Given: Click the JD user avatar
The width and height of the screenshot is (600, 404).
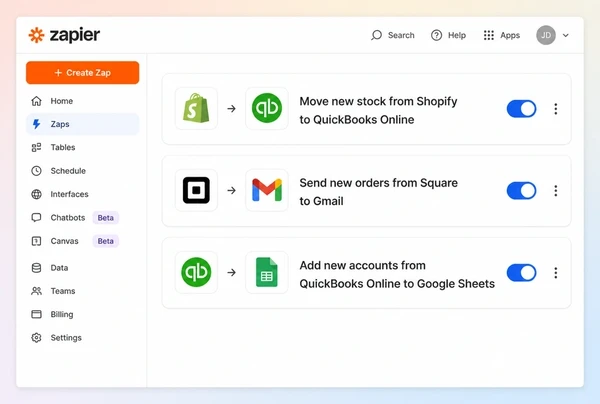Looking at the screenshot, I should (x=546, y=35).
